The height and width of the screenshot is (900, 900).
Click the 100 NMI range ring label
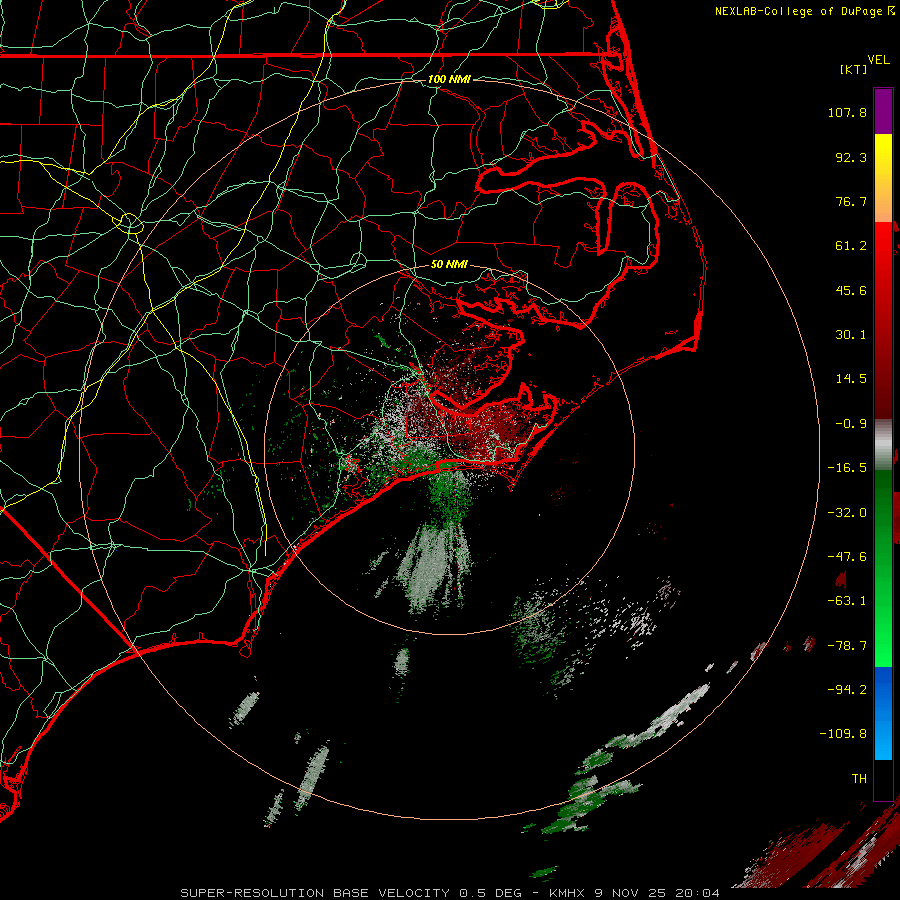click(x=449, y=79)
